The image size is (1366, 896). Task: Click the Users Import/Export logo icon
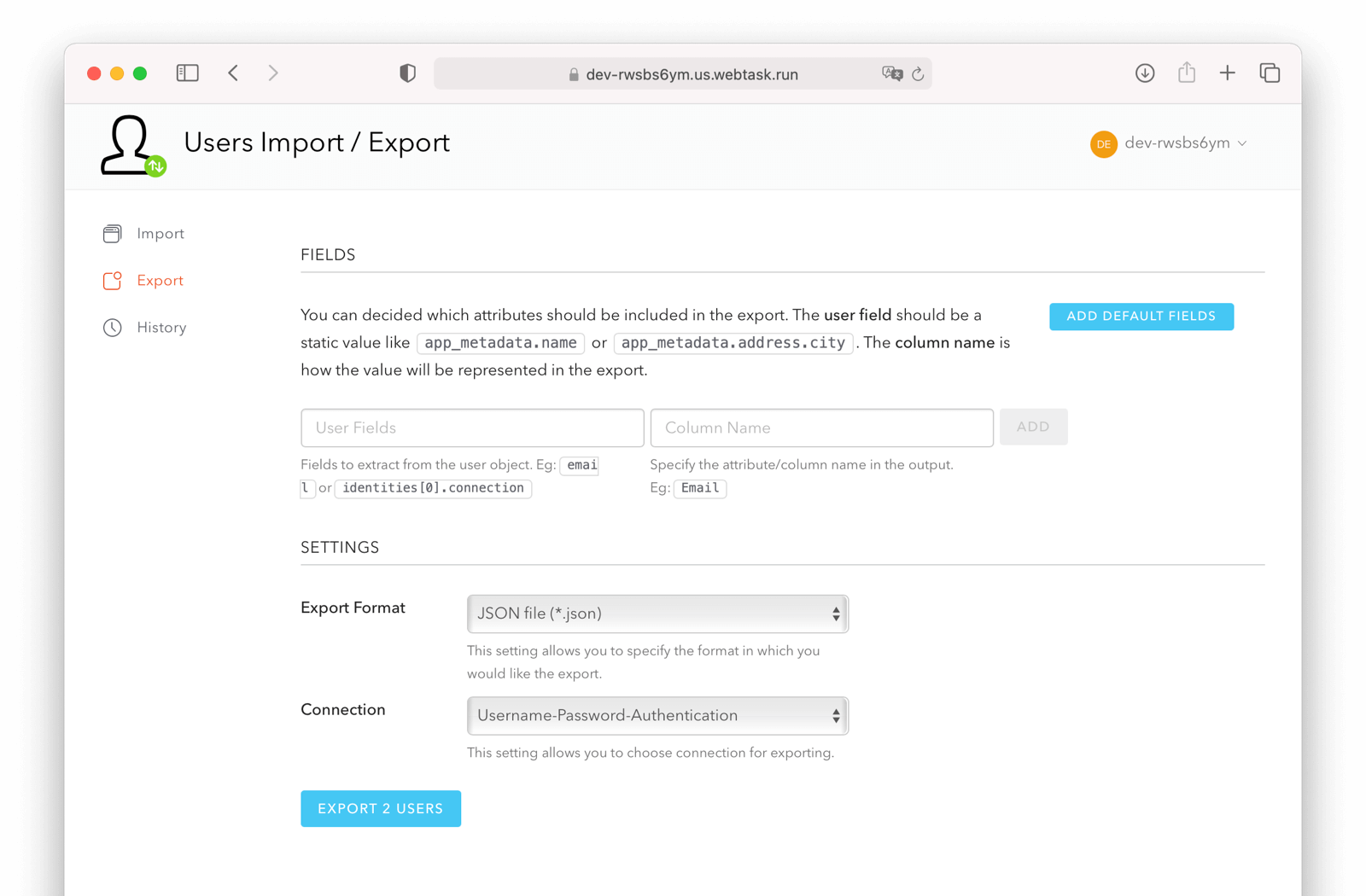(131, 145)
